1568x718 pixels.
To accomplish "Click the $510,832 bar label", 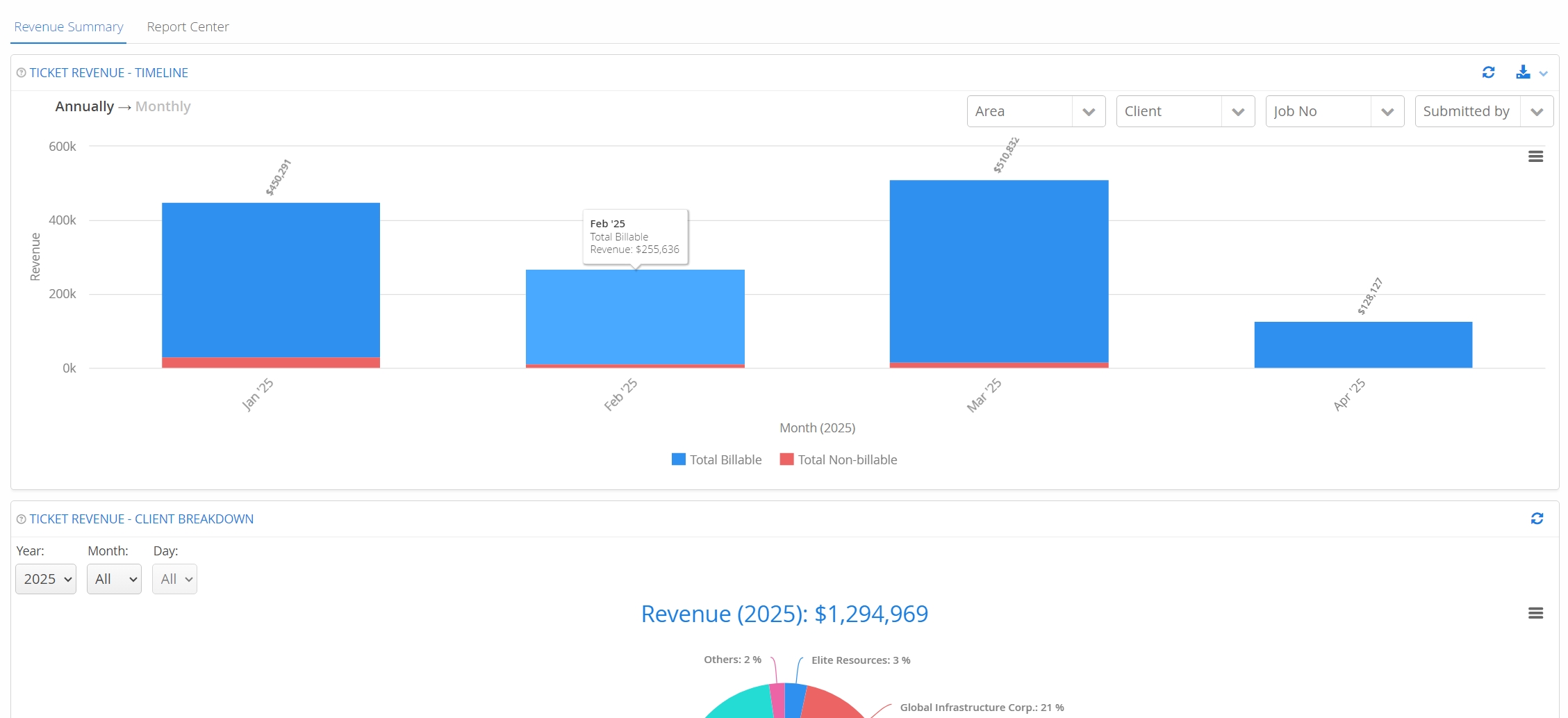I will pos(1006,155).
